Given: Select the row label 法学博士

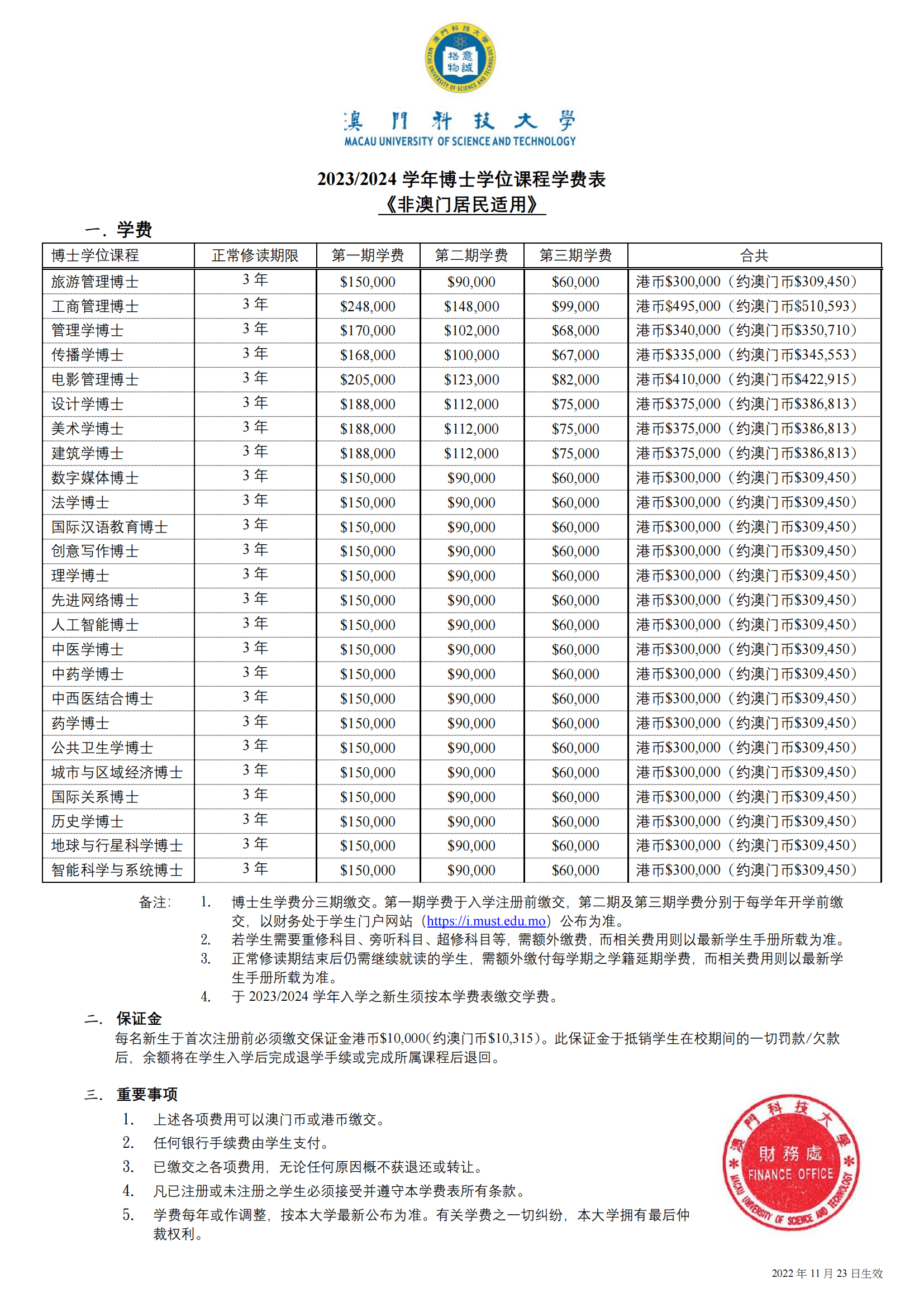Looking at the screenshot, I should click(x=80, y=503).
